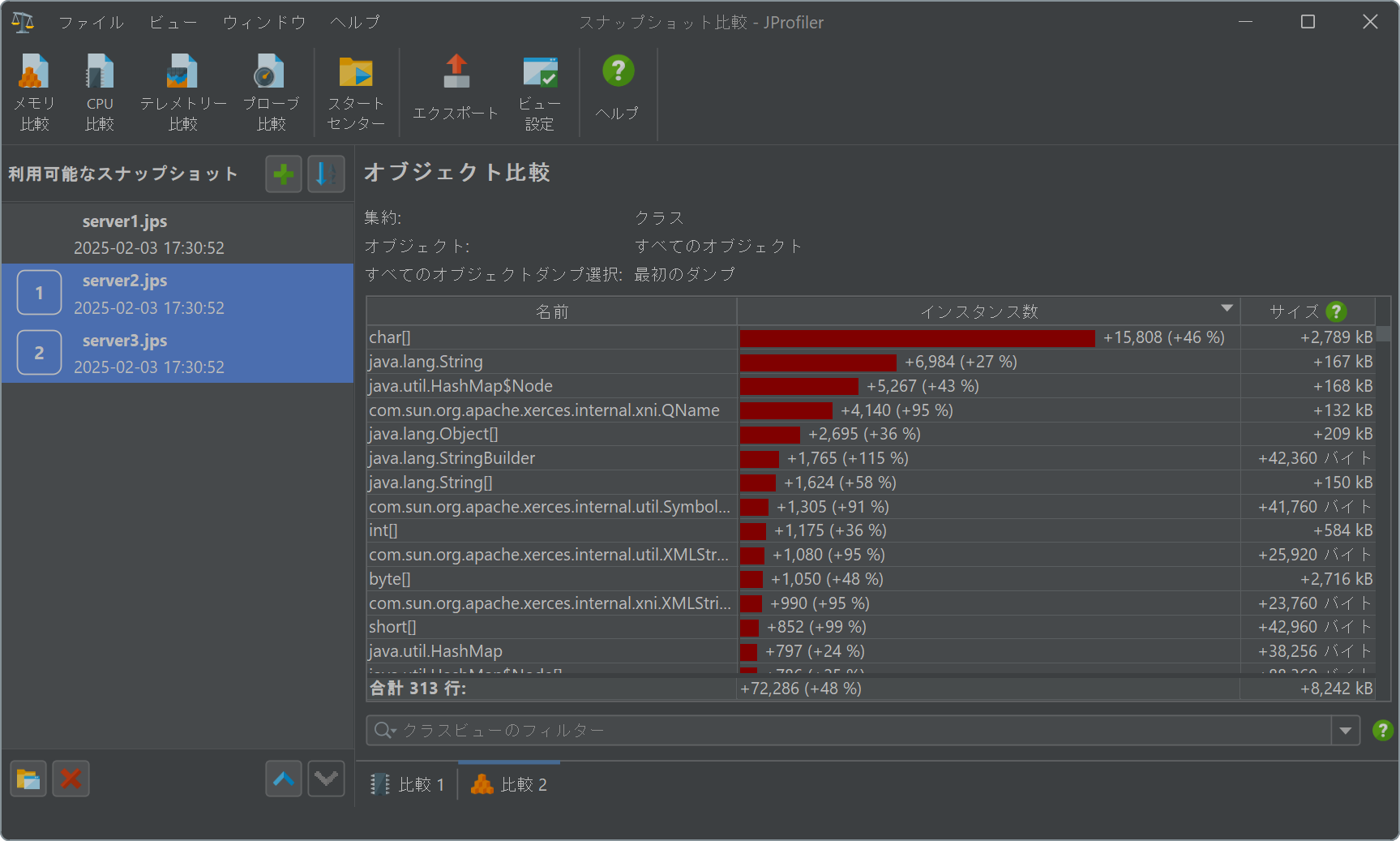Viewport: 1400px width, 841px height.
Task: Click the 合計 313 行 total row
Action: [871, 689]
